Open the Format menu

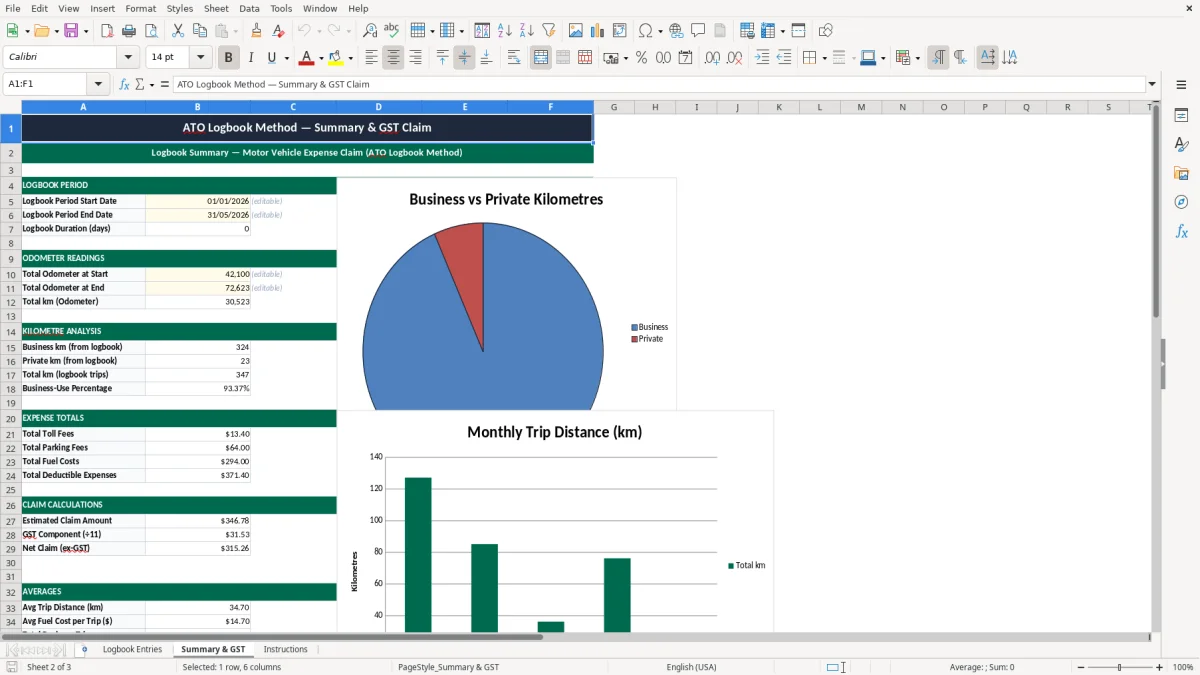point(140,8)
